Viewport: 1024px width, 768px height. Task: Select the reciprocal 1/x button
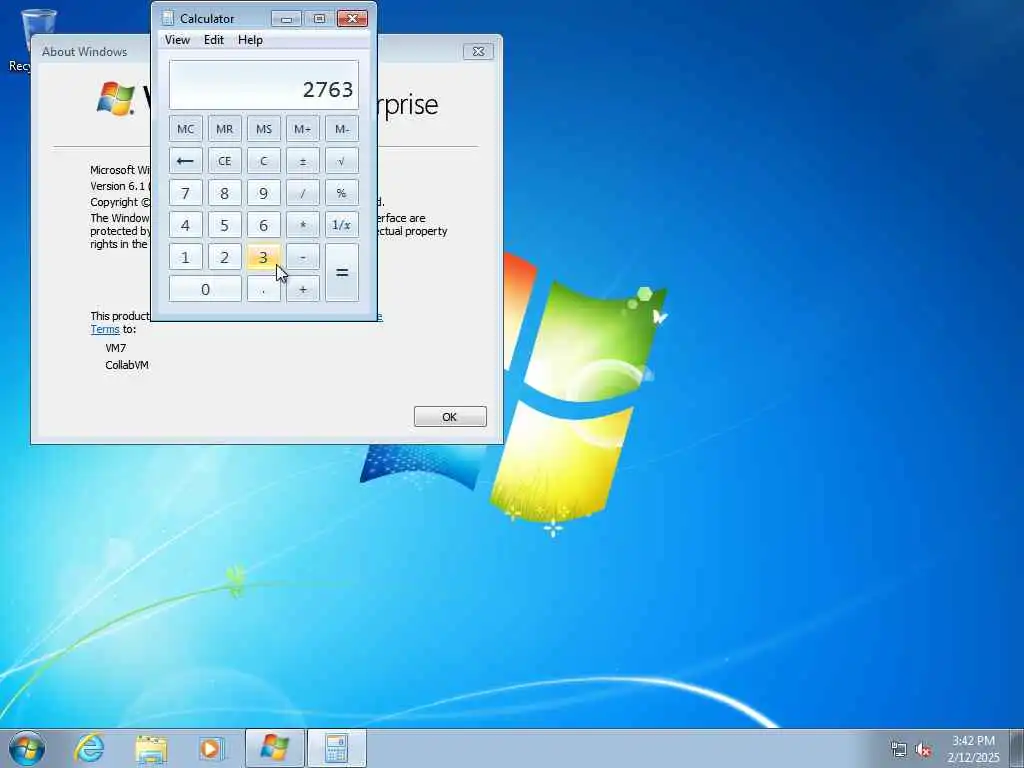[x=342, y=225]
